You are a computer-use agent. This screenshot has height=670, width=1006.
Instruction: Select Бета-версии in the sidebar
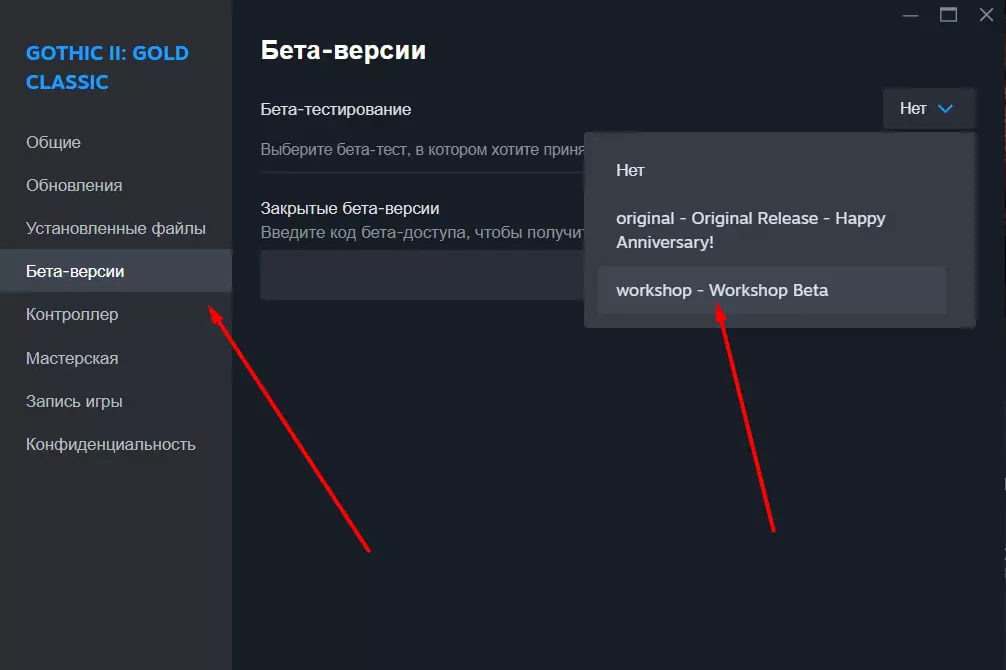tap(75, 271)
